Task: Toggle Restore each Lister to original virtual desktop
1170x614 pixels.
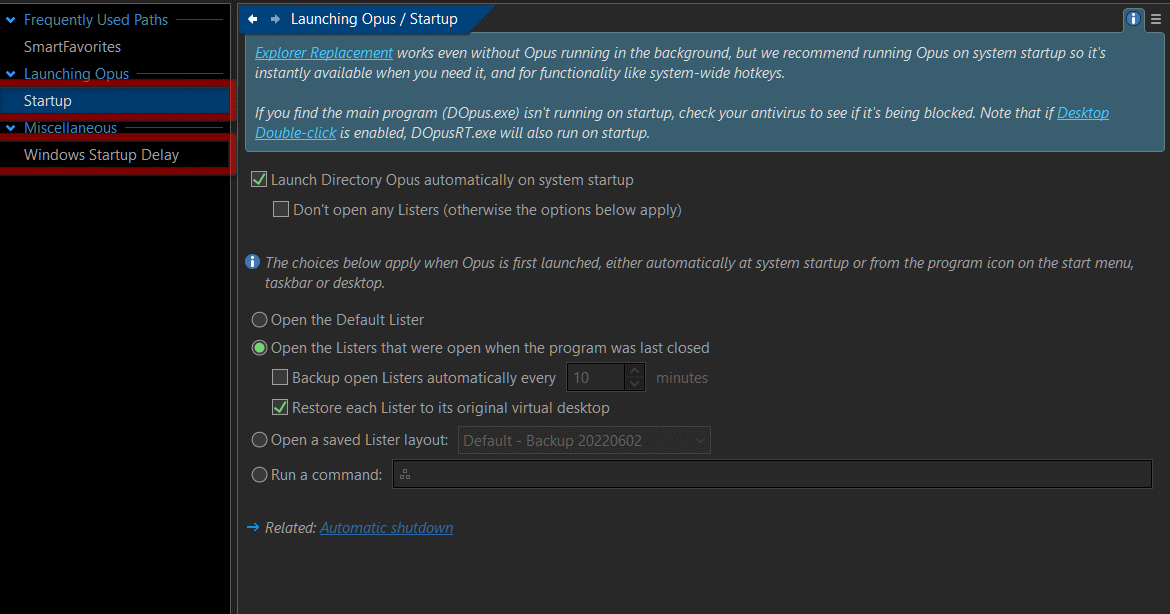Action: point(280,407)
